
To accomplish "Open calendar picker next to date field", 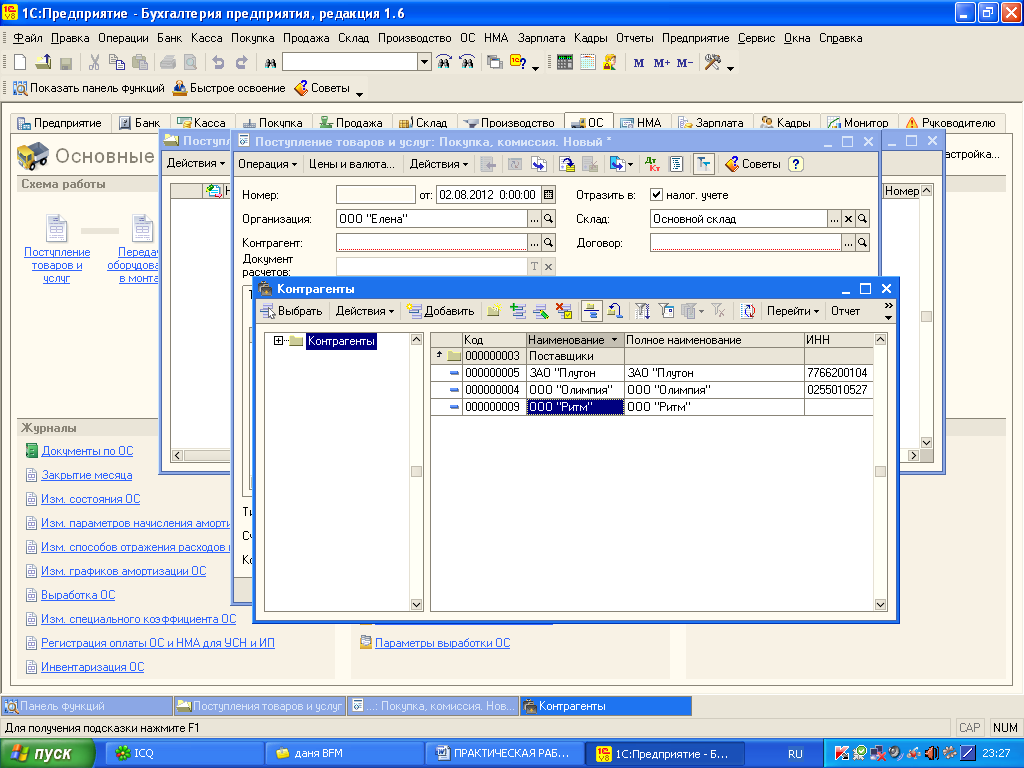I will (549, 195).
